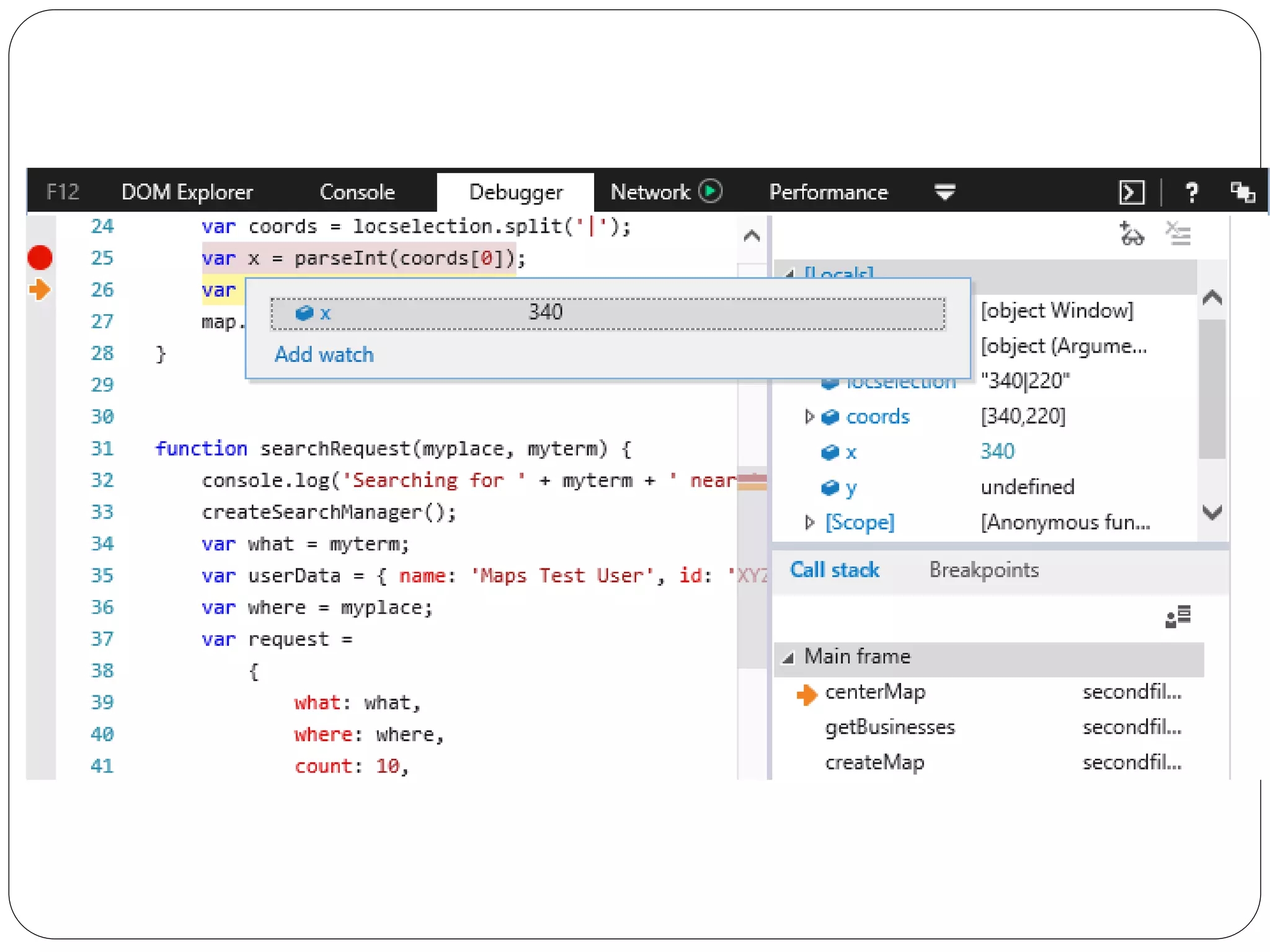The image size is (1270, 952).
Task: Switch to the Console tab
Action: 357,192
